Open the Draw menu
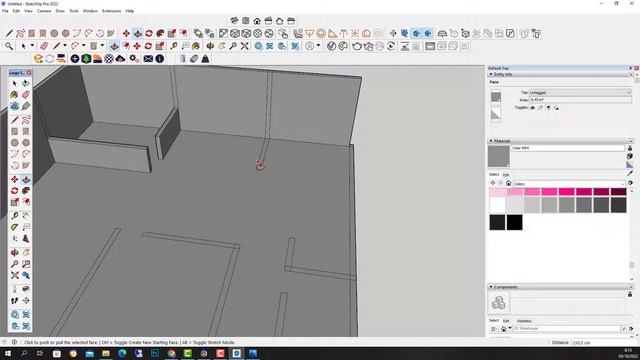The height and width of the screenshot is (360, 640). click(60, 11)
